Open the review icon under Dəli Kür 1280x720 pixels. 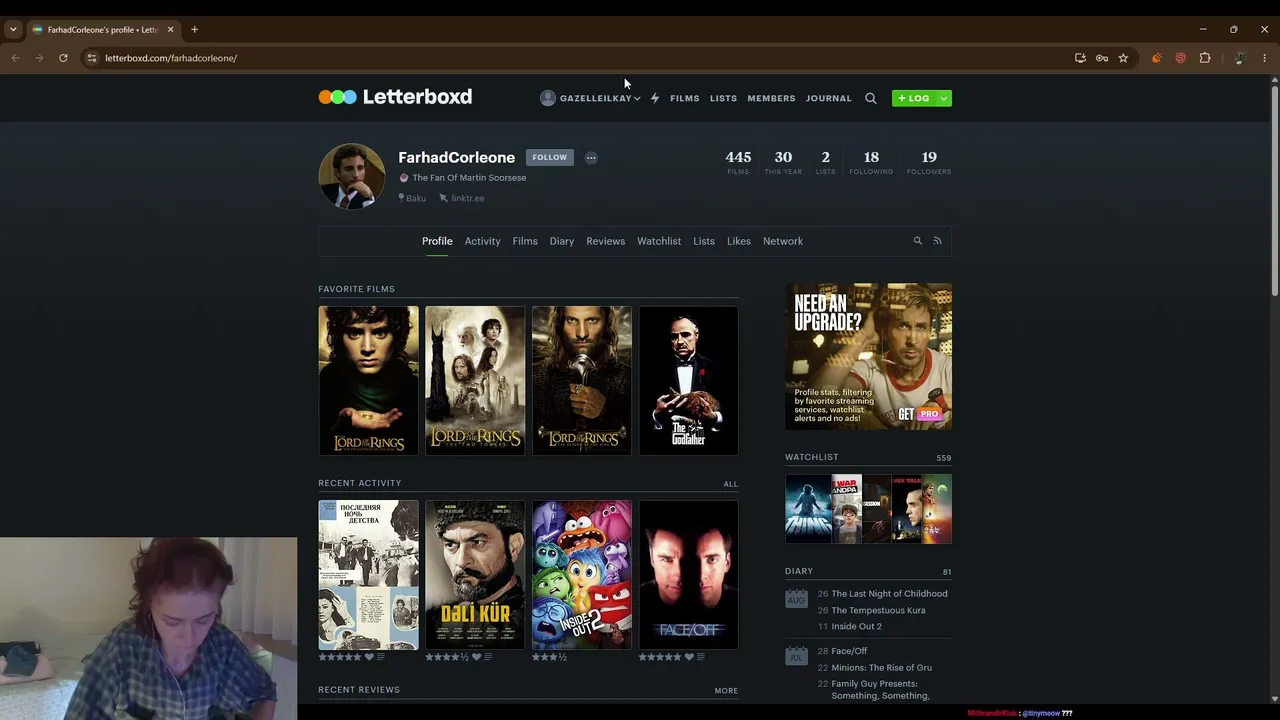click(x=488, y=657)
